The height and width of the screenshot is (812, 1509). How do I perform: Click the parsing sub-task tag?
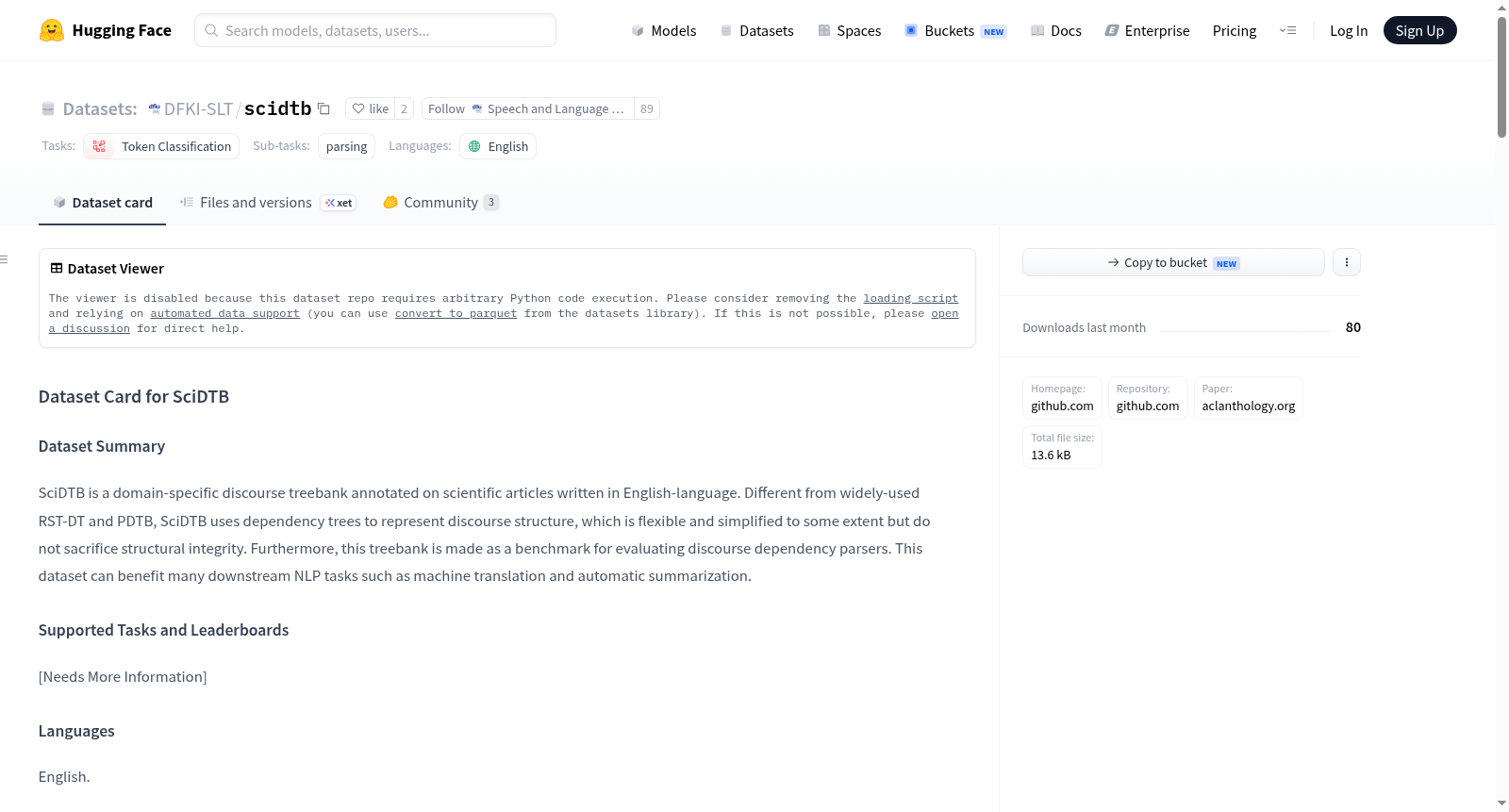(x=346, y=146)
